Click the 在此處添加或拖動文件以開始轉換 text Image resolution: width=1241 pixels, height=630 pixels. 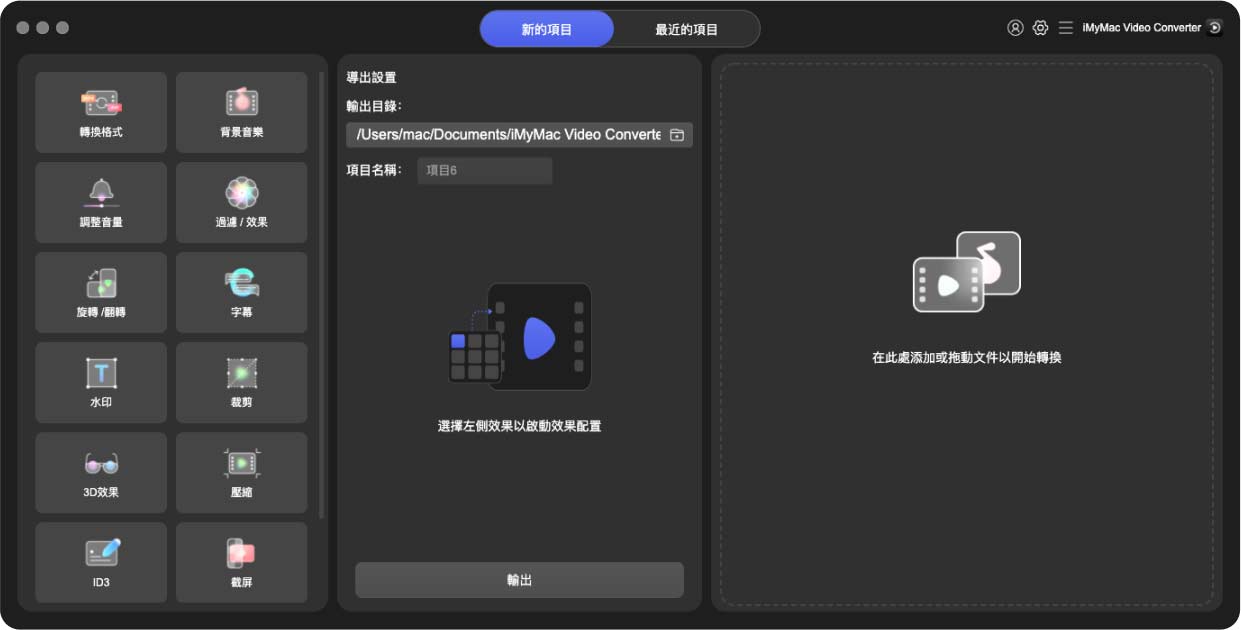[967, 357]
